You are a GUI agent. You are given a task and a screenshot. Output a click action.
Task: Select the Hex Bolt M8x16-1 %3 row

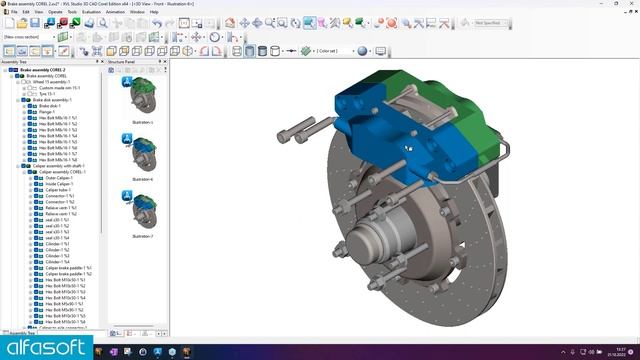(x=58, y=130)
